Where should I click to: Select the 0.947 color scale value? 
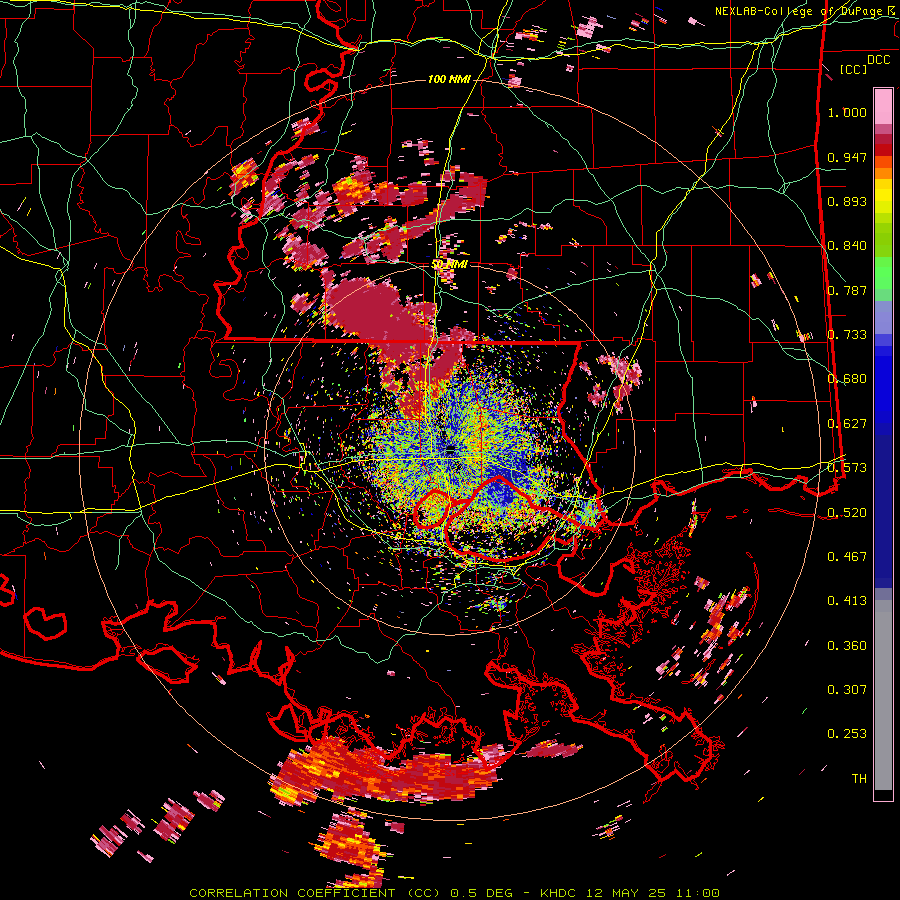coord(847,157)
